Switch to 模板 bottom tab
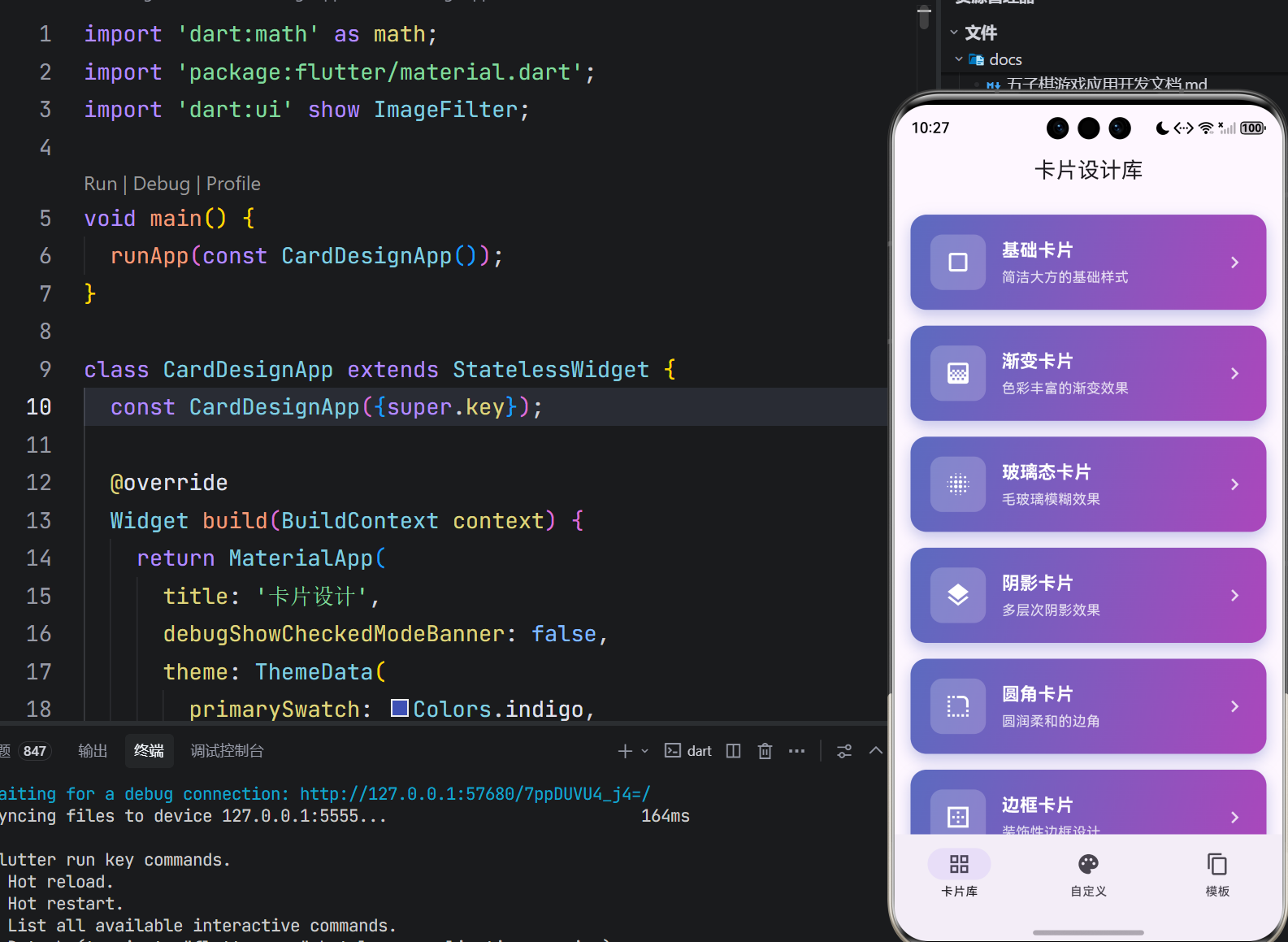Image resolution: width=1288 pixels, height=942 pixels. [x=1217, y=875]
